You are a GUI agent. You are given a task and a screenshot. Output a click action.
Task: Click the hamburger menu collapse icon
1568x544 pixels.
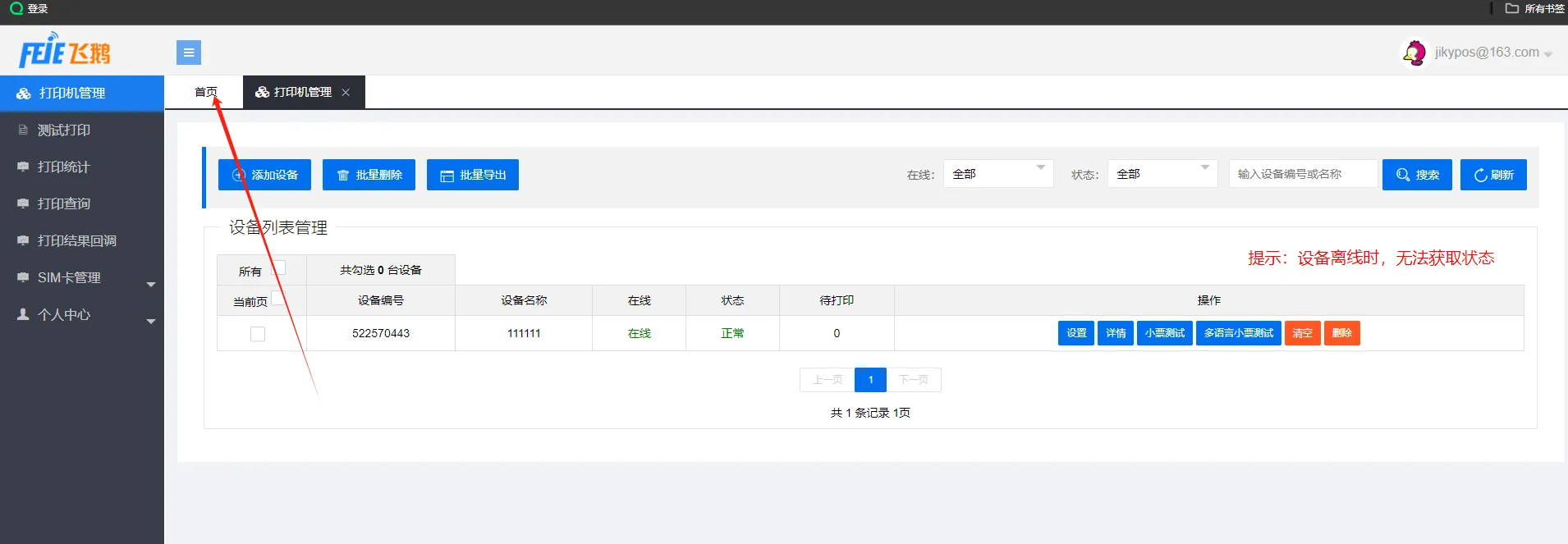coord(188,53)
